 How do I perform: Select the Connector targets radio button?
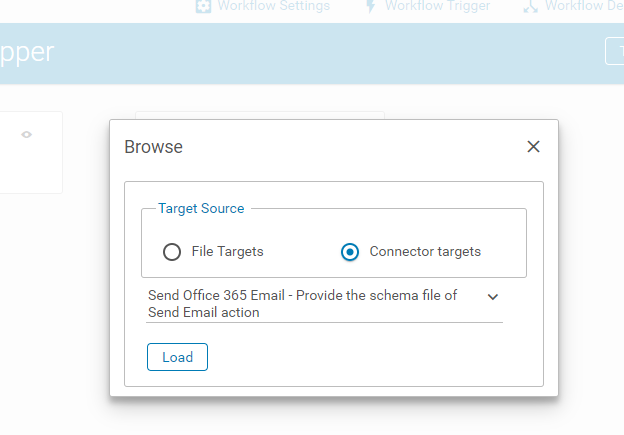350,252
